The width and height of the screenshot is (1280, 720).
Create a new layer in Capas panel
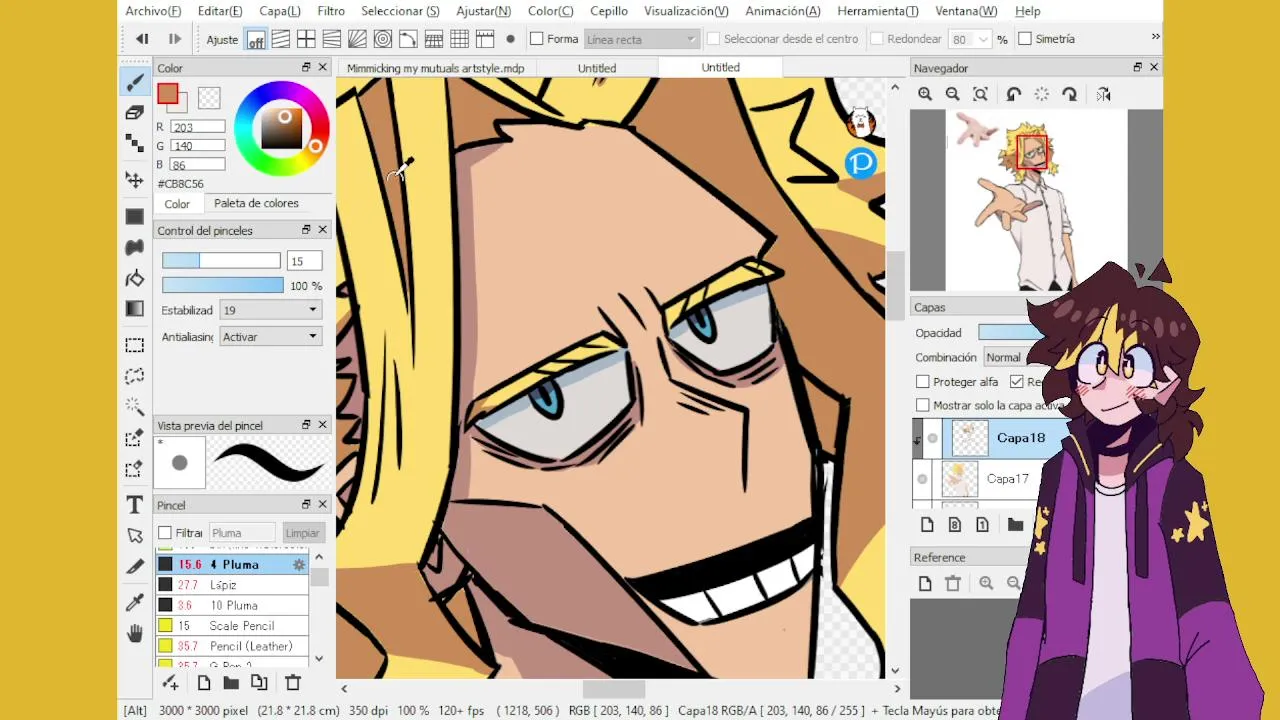pyautogui.click(x=926, y=525)
